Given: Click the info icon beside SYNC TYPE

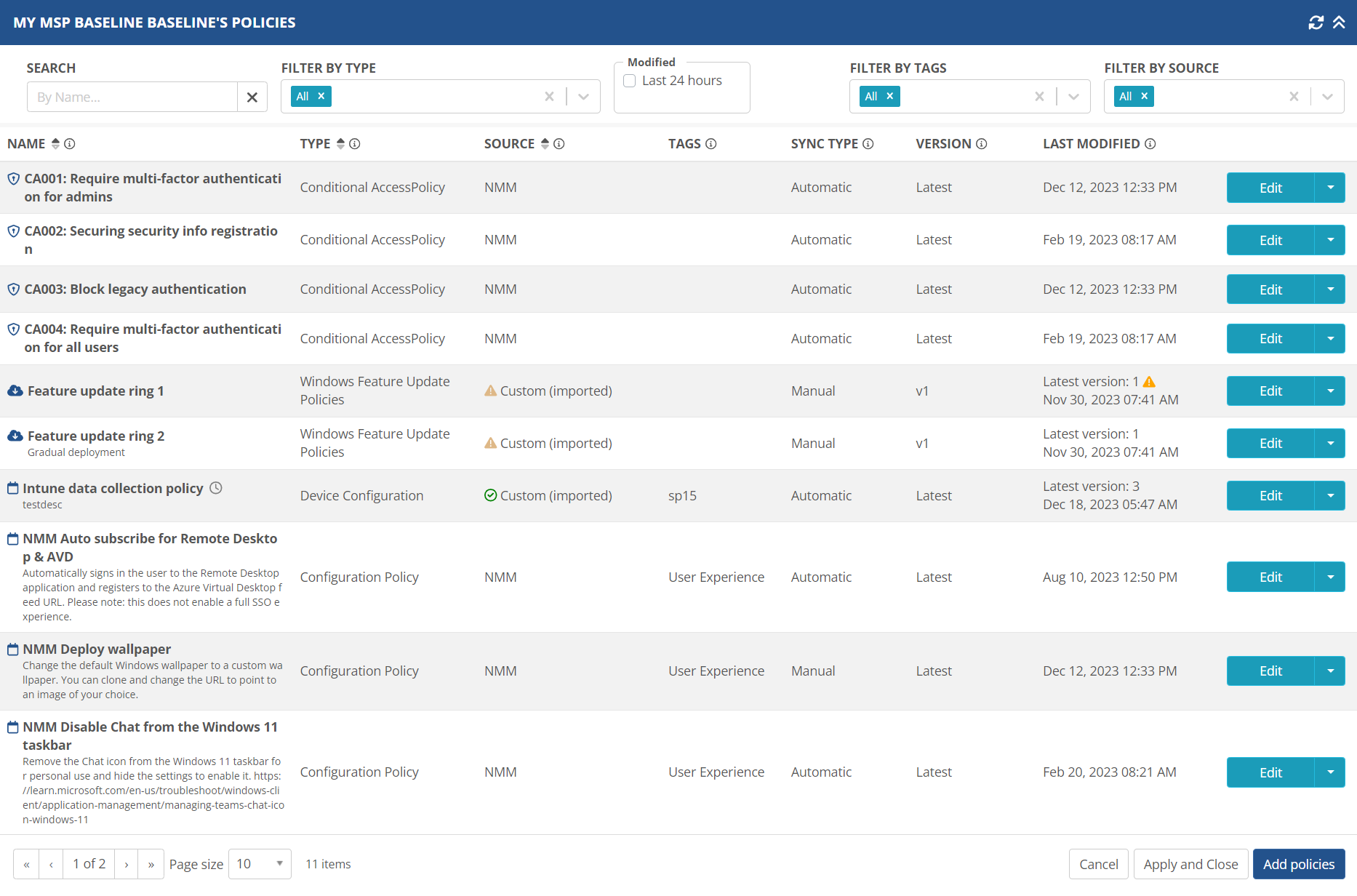Looking at the screenshot, I should [868, 144].
